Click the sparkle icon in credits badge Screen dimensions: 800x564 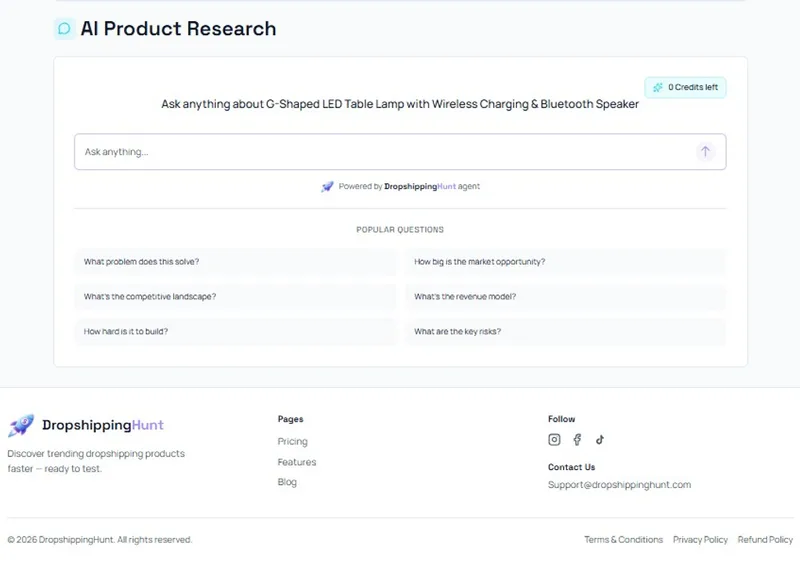pyautogui.click(x=658, y=87)
